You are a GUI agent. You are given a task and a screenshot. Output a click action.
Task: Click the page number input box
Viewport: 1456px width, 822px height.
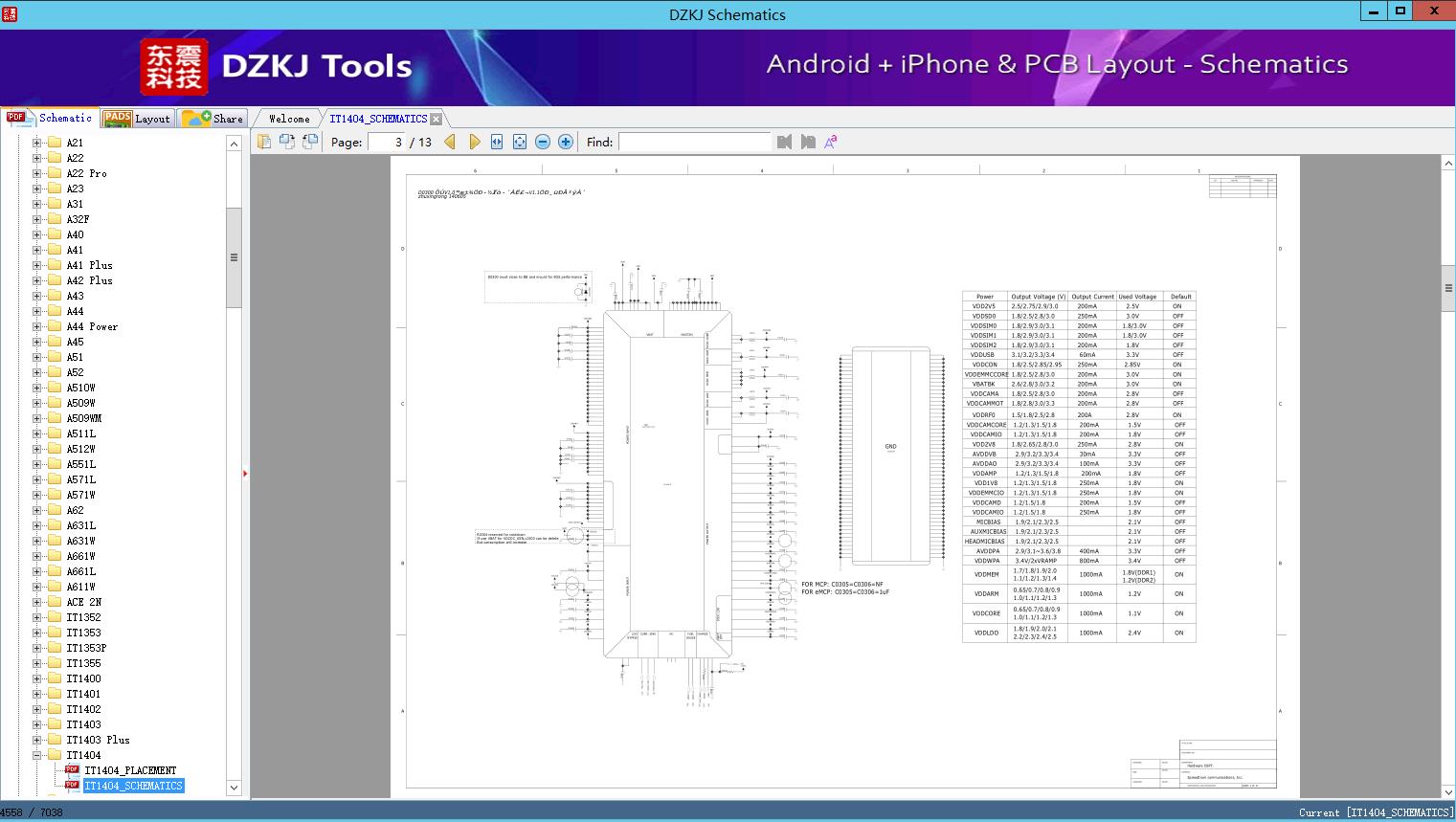coord(387,142)
